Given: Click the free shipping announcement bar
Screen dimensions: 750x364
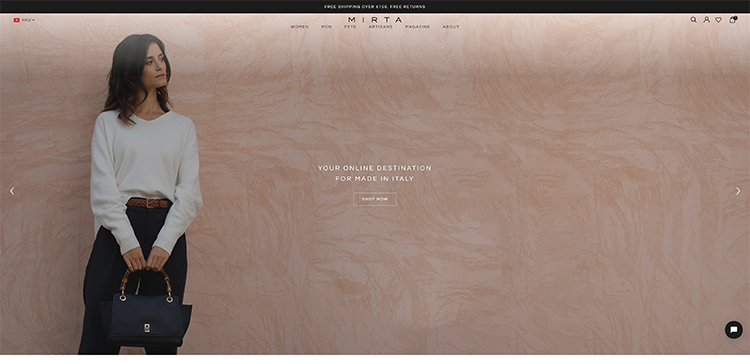Looking at the screenshot, I should pyautogui.click(x=375, y=6).
